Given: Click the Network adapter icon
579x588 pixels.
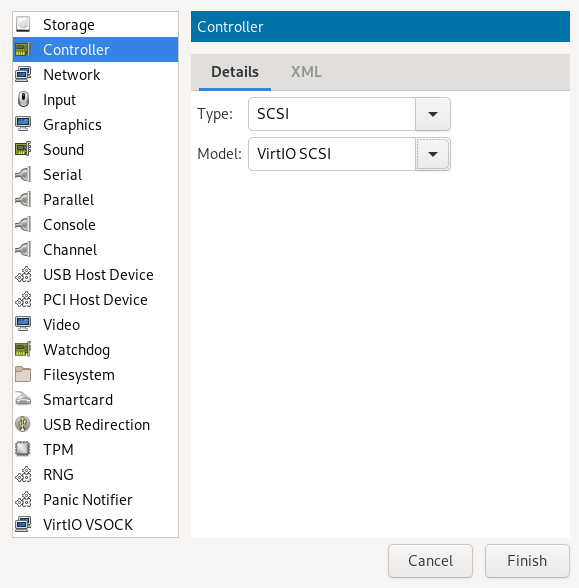Looking at the screenshot, I should [x=23, y=75].
